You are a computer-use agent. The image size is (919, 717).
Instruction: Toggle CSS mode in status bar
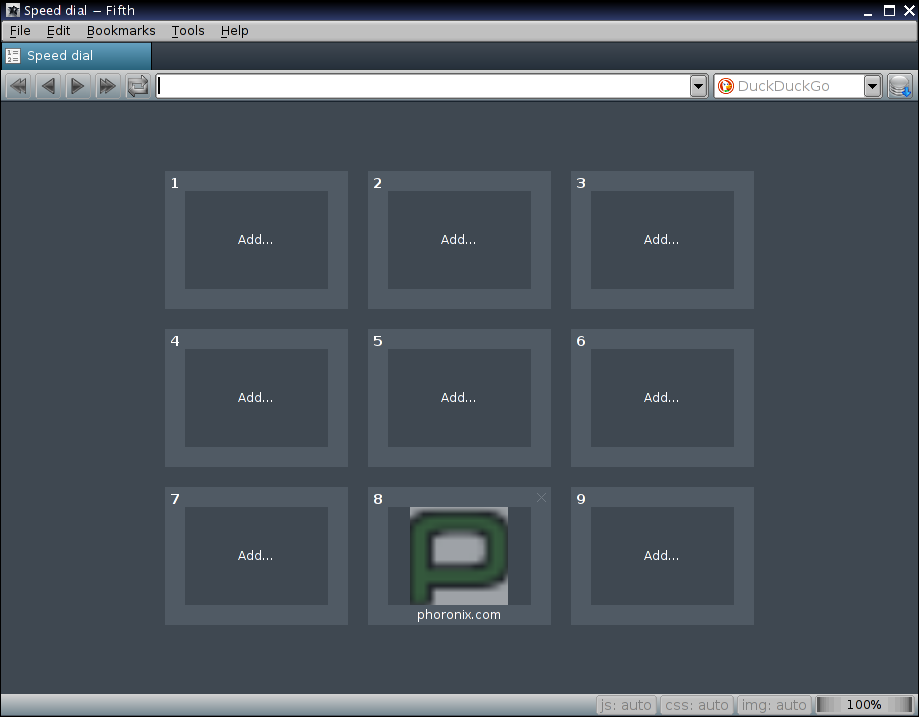click(696, 704)
